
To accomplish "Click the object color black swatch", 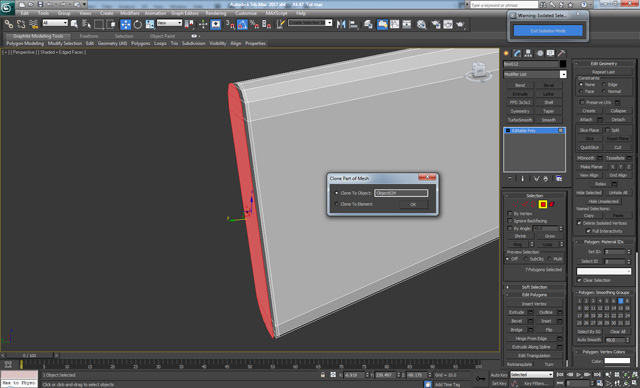I will [x=563, y=64].
